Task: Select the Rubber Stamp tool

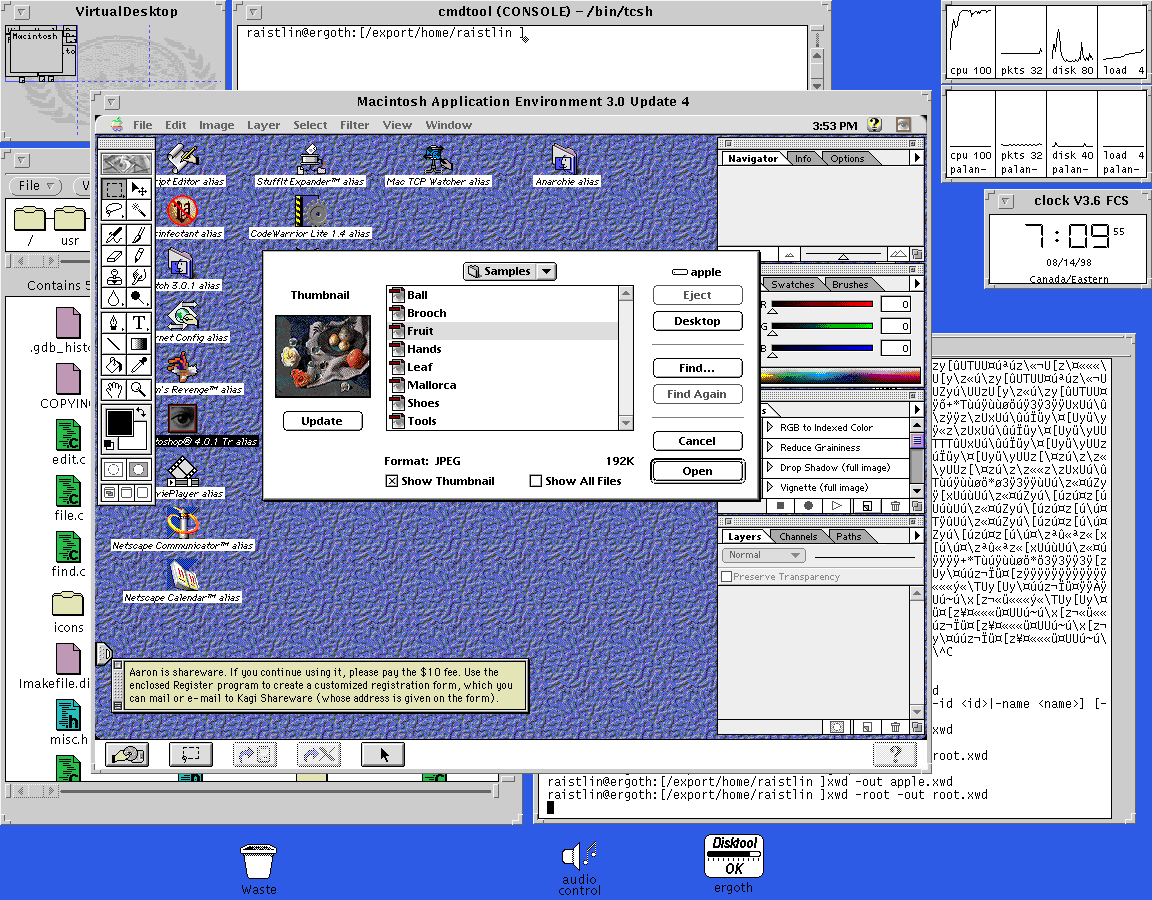Action: 114,277
